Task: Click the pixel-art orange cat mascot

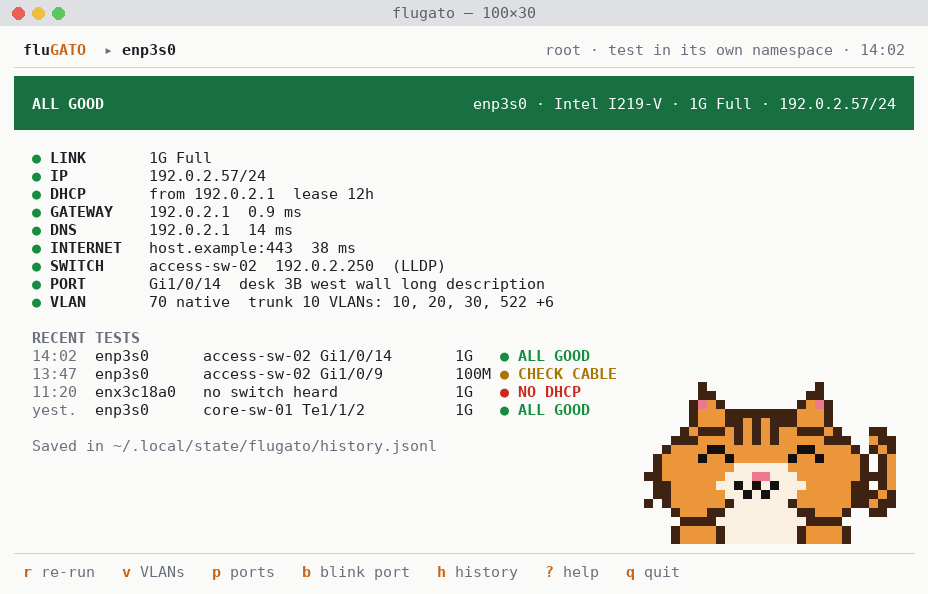Action: click(769, 463)
